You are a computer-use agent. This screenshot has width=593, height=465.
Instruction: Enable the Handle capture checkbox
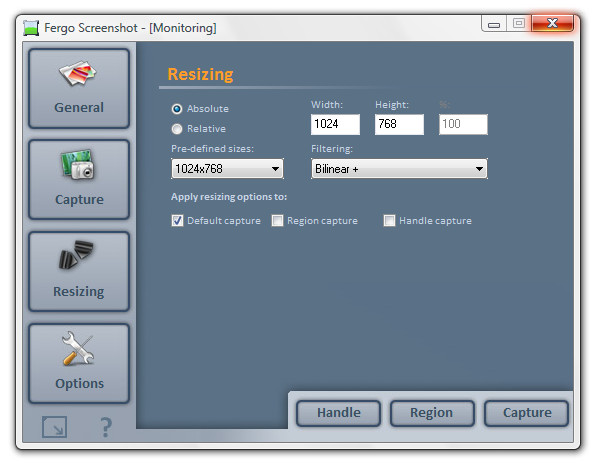click(389, 220)
